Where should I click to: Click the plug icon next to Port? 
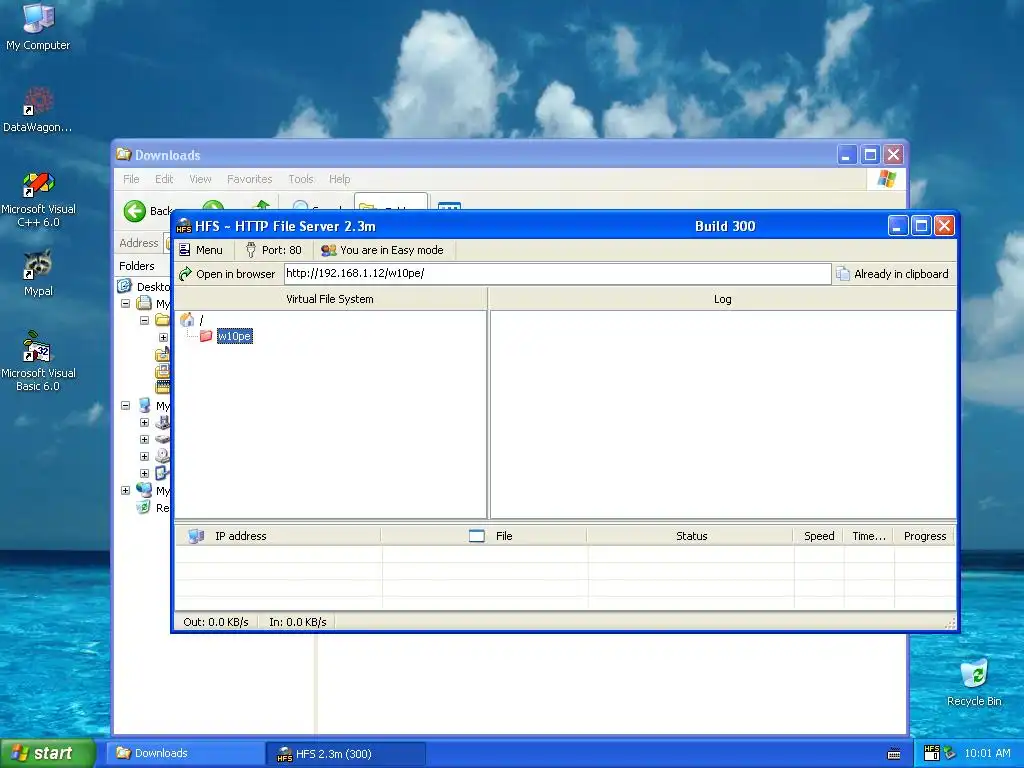coord(251,250)
